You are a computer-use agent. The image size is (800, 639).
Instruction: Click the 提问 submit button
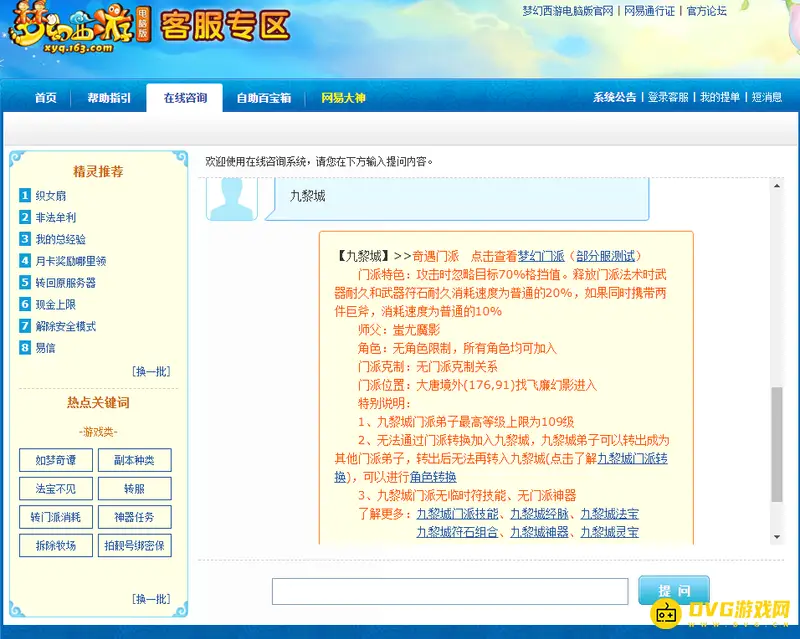click(674, 591)
